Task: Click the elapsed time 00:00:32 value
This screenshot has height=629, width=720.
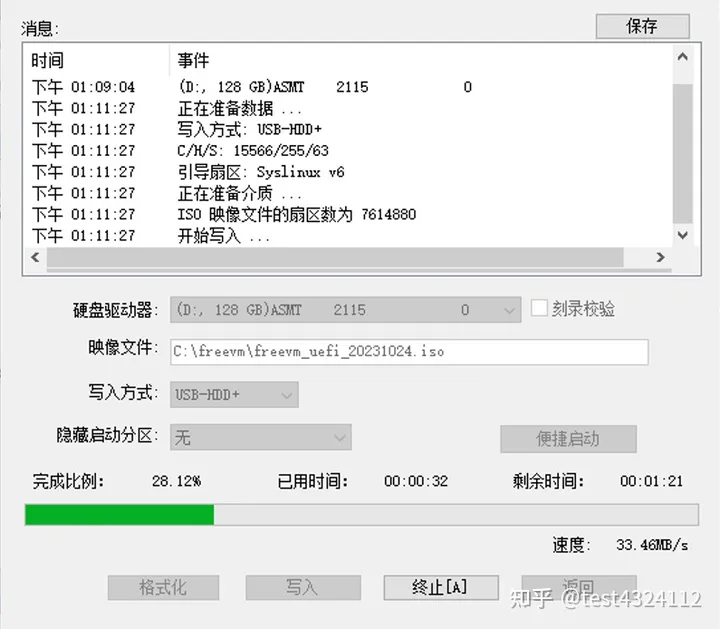Action: [x=416, y=481]
